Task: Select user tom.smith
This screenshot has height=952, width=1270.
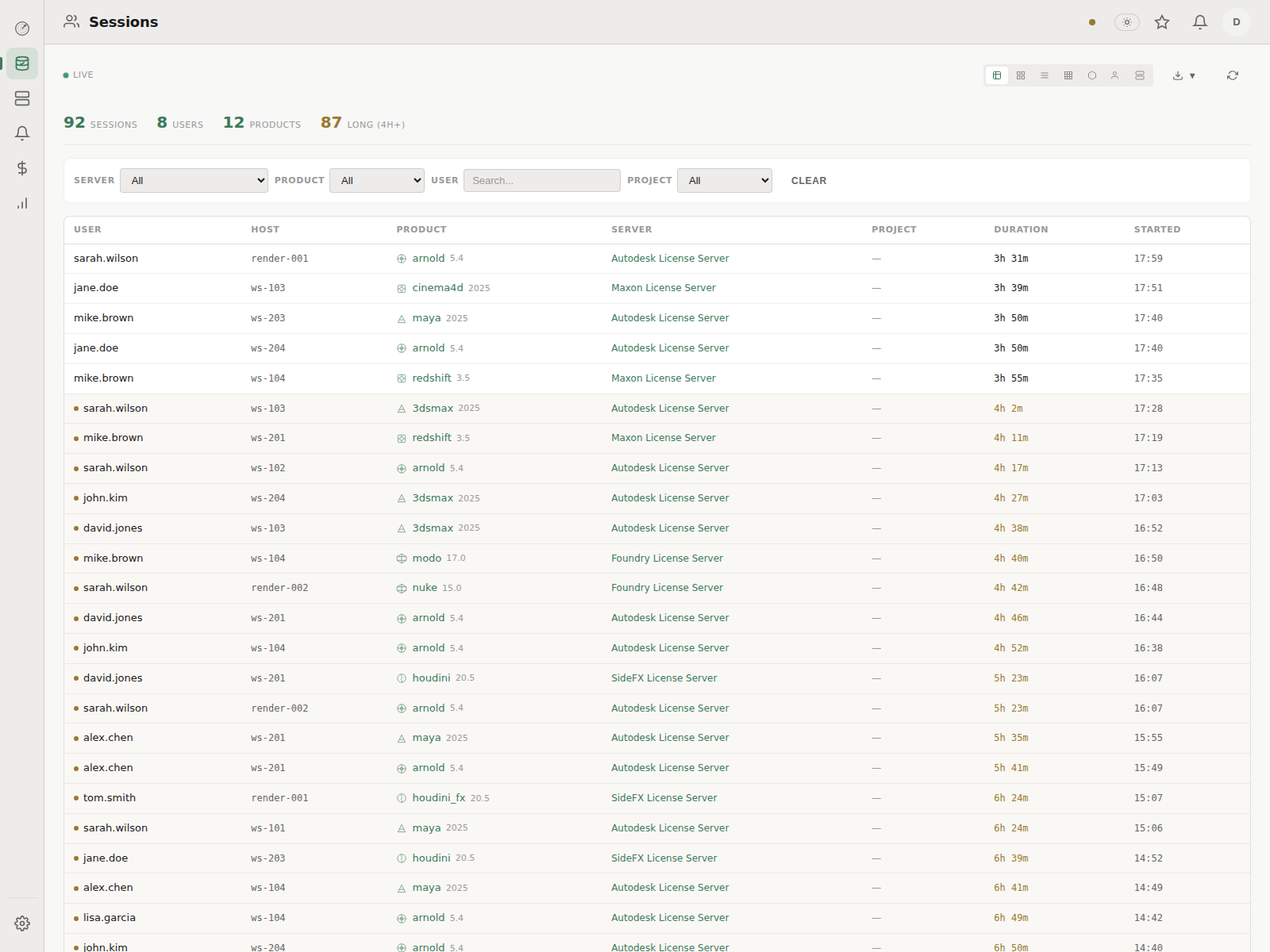Action: click(110, 798)
